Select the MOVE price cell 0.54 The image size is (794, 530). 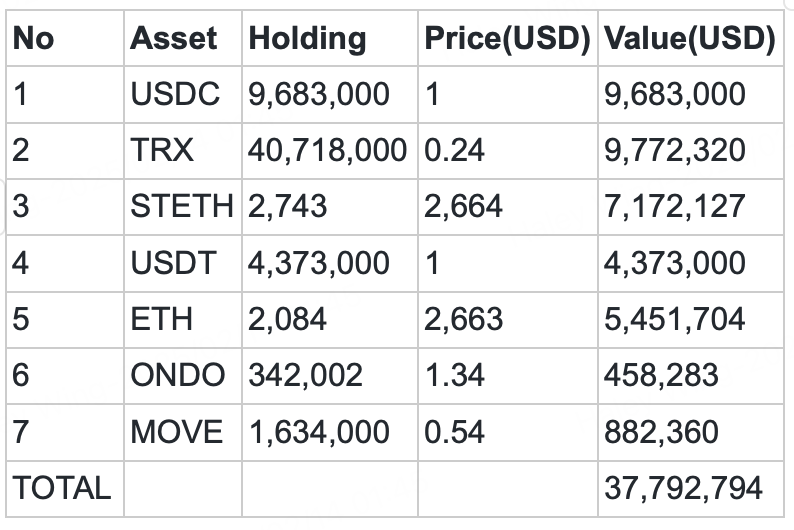[x=454, y=432]
